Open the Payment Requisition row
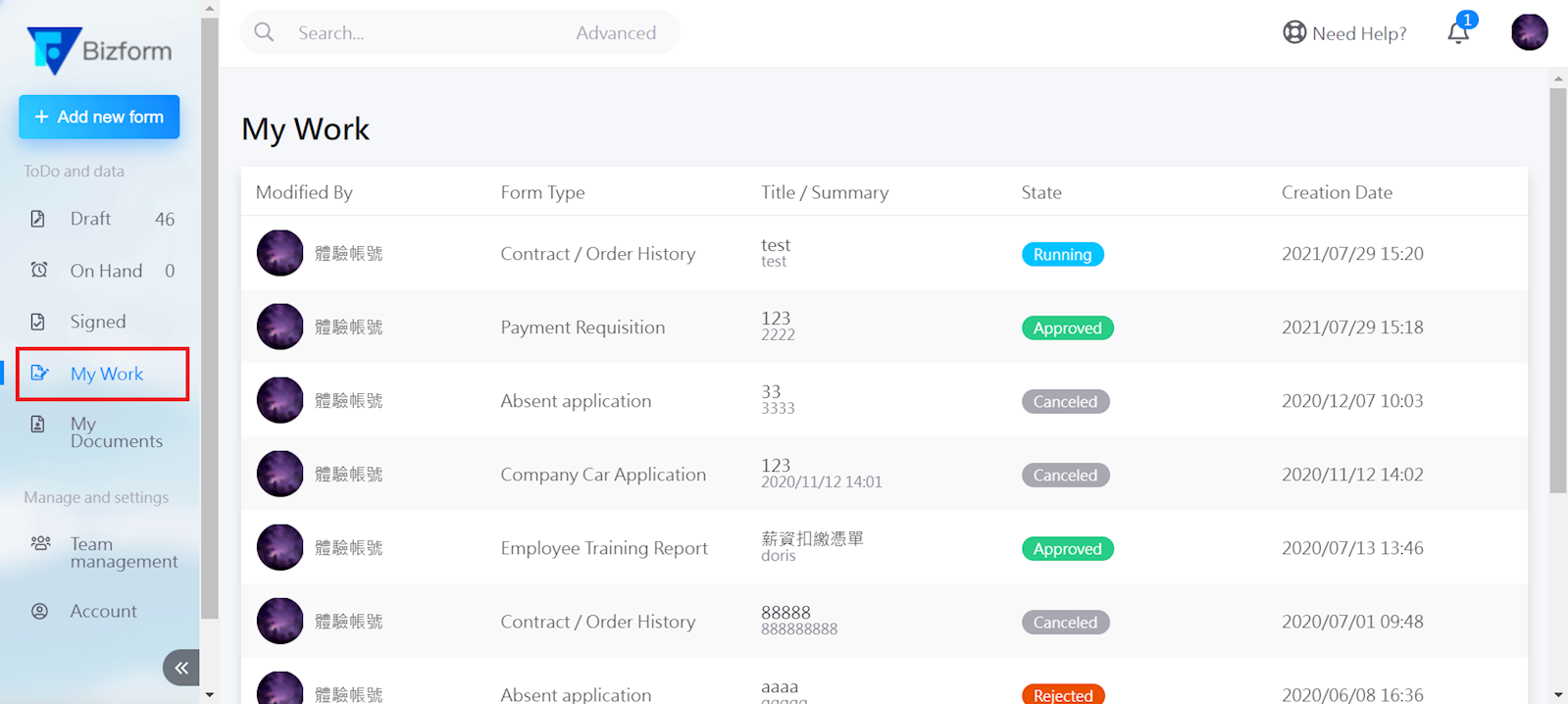1568x704 pixels. point(582,327)
